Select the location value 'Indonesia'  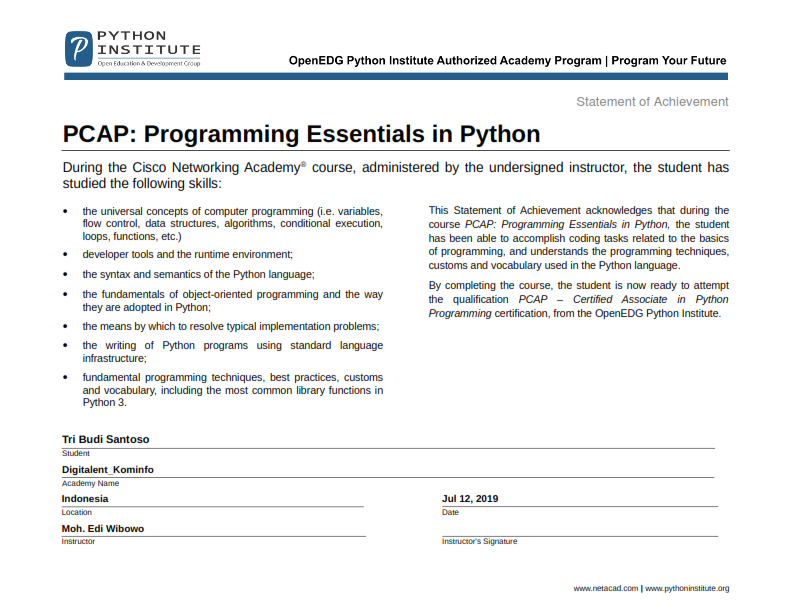[x=85, y=499]
